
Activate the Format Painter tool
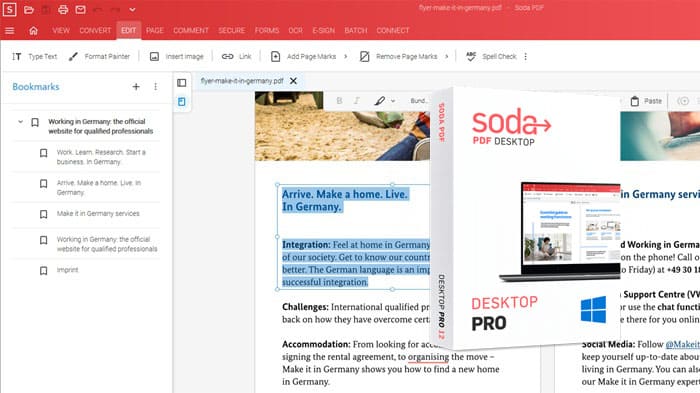99,56
